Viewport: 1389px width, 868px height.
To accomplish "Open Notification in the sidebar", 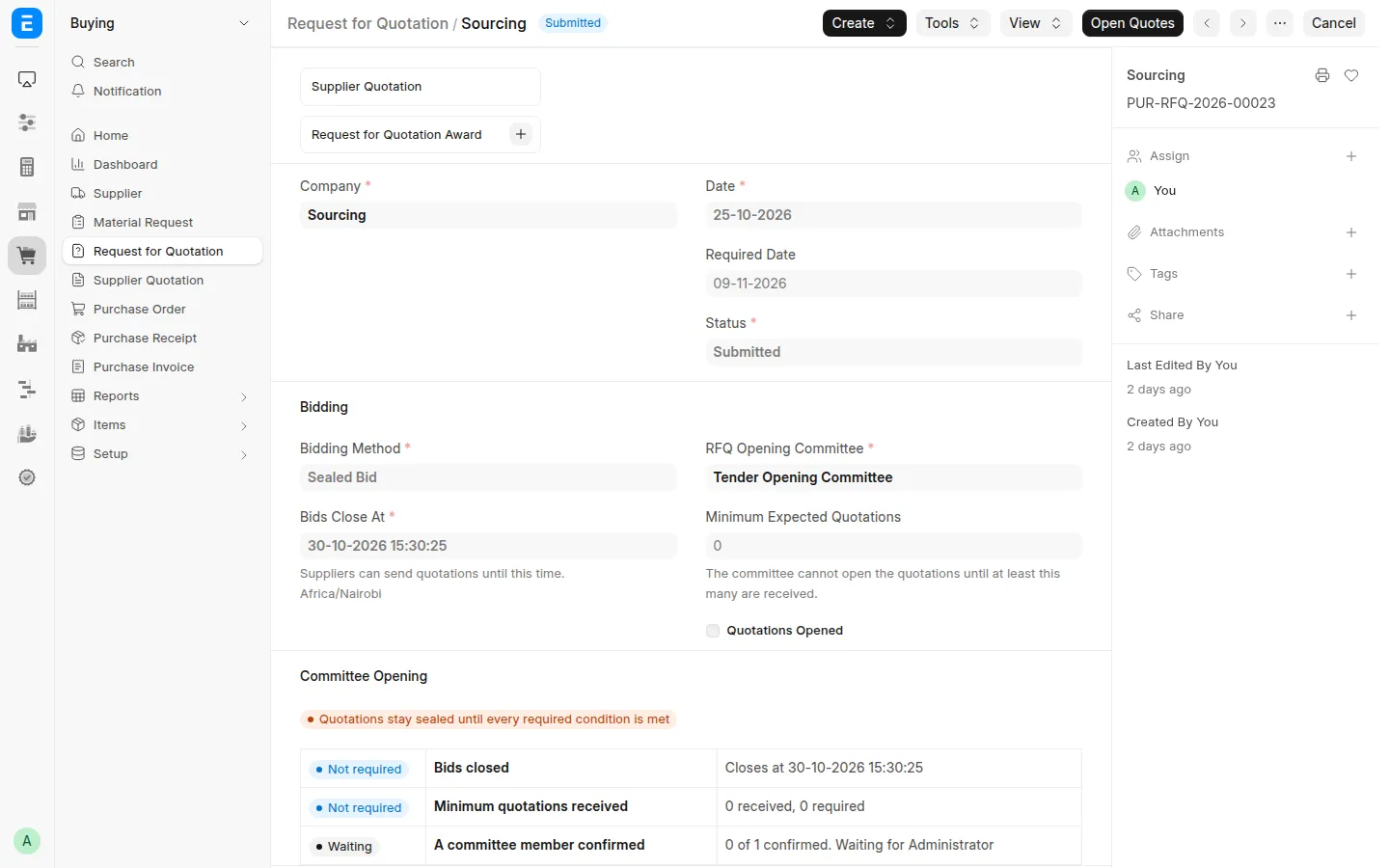I will click(x=162, y=91).
